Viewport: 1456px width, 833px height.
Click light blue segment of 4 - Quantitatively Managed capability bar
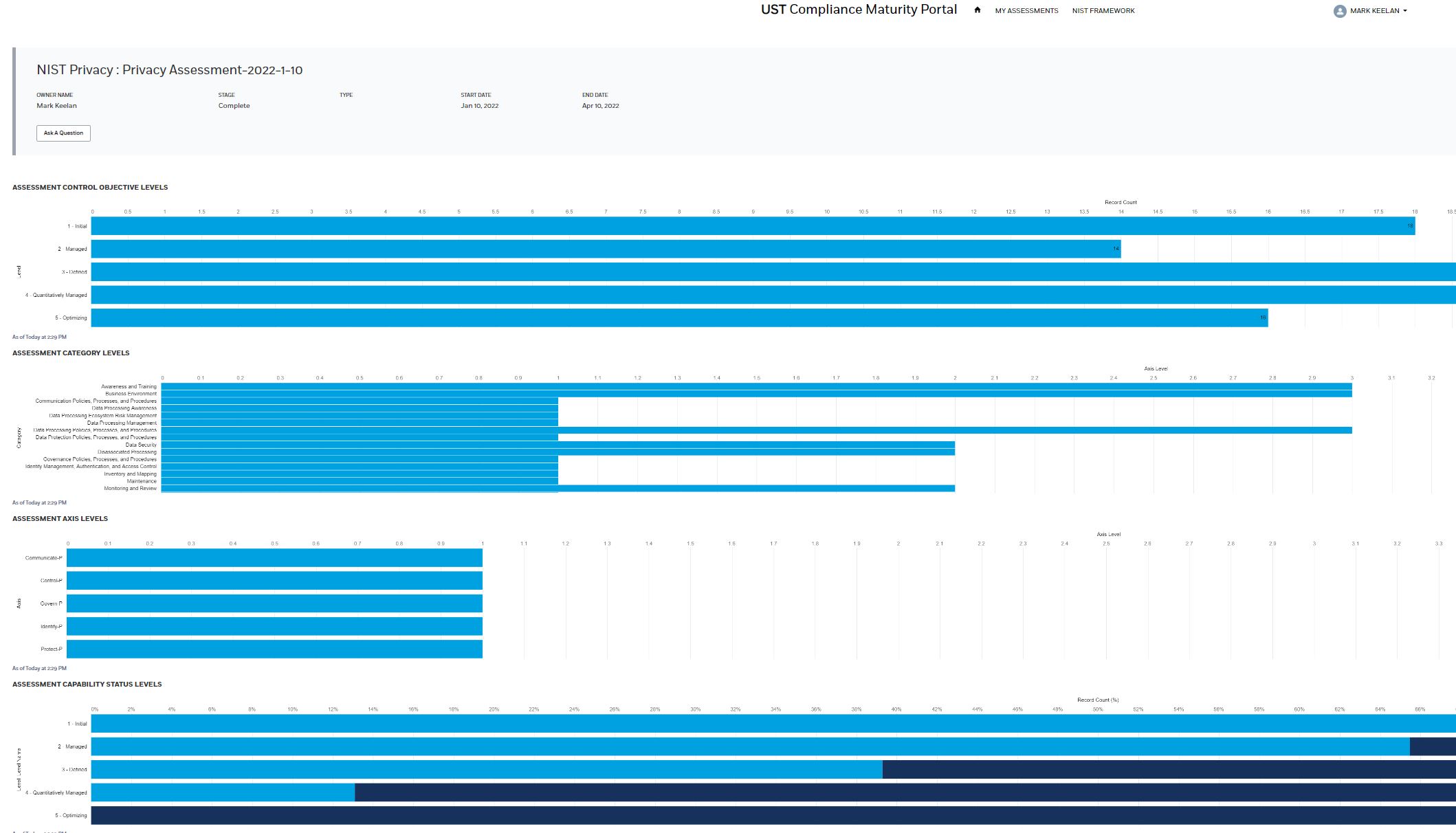(x=223, y=792)
